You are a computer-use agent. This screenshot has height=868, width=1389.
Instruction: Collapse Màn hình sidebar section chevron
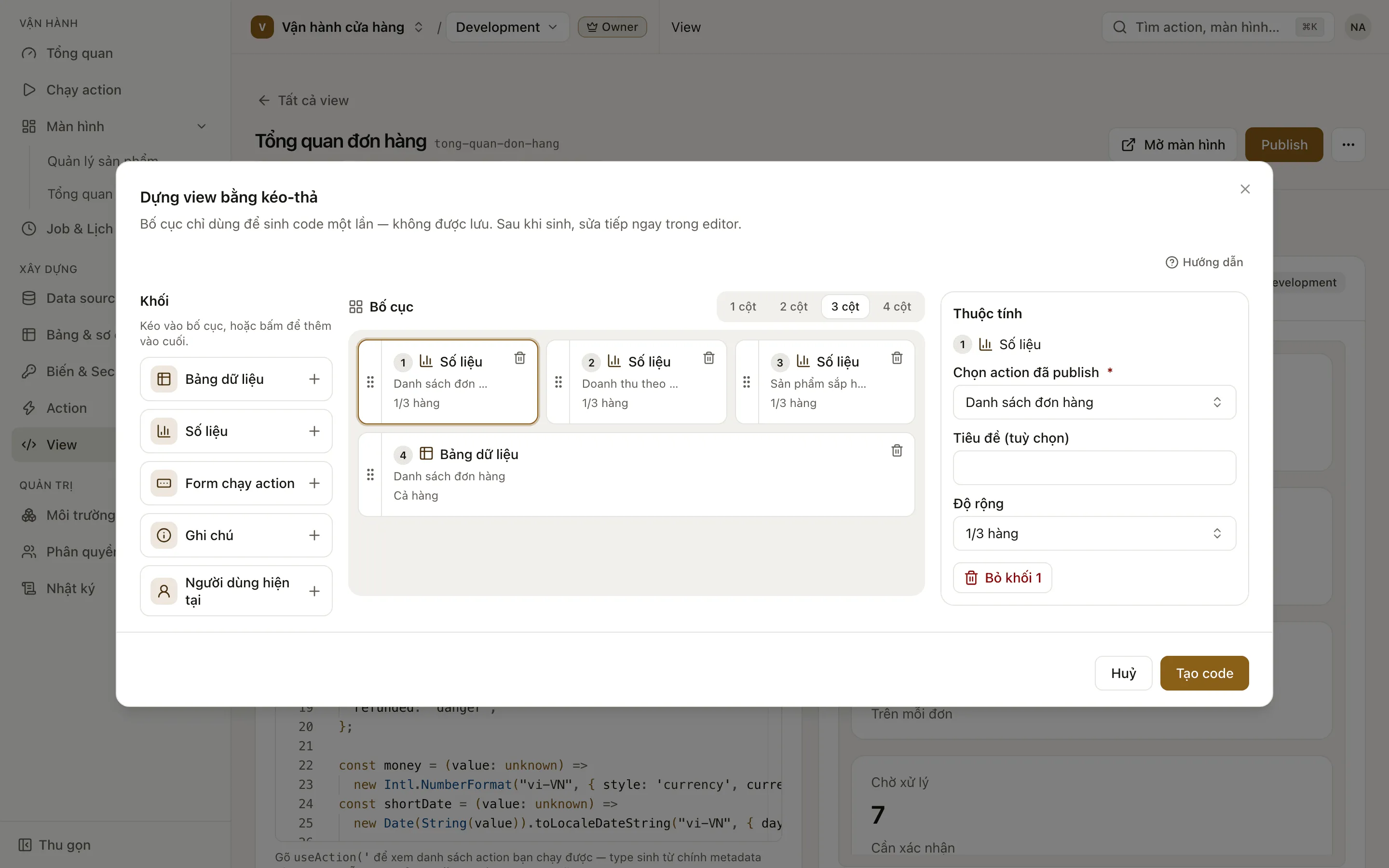pos(202,126)
